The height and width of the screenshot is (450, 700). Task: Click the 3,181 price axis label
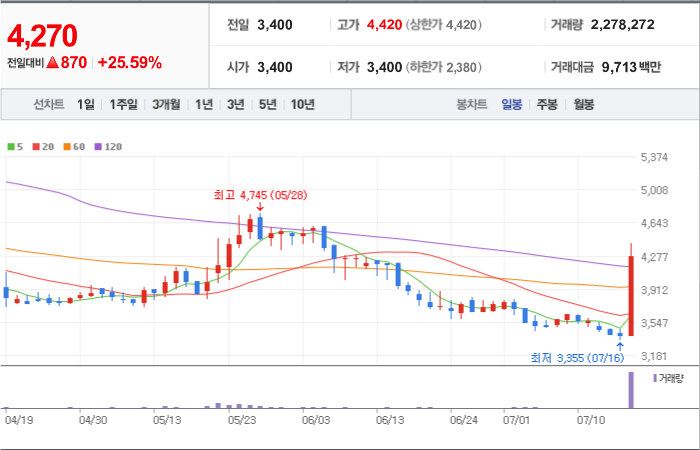coord(654,356)
